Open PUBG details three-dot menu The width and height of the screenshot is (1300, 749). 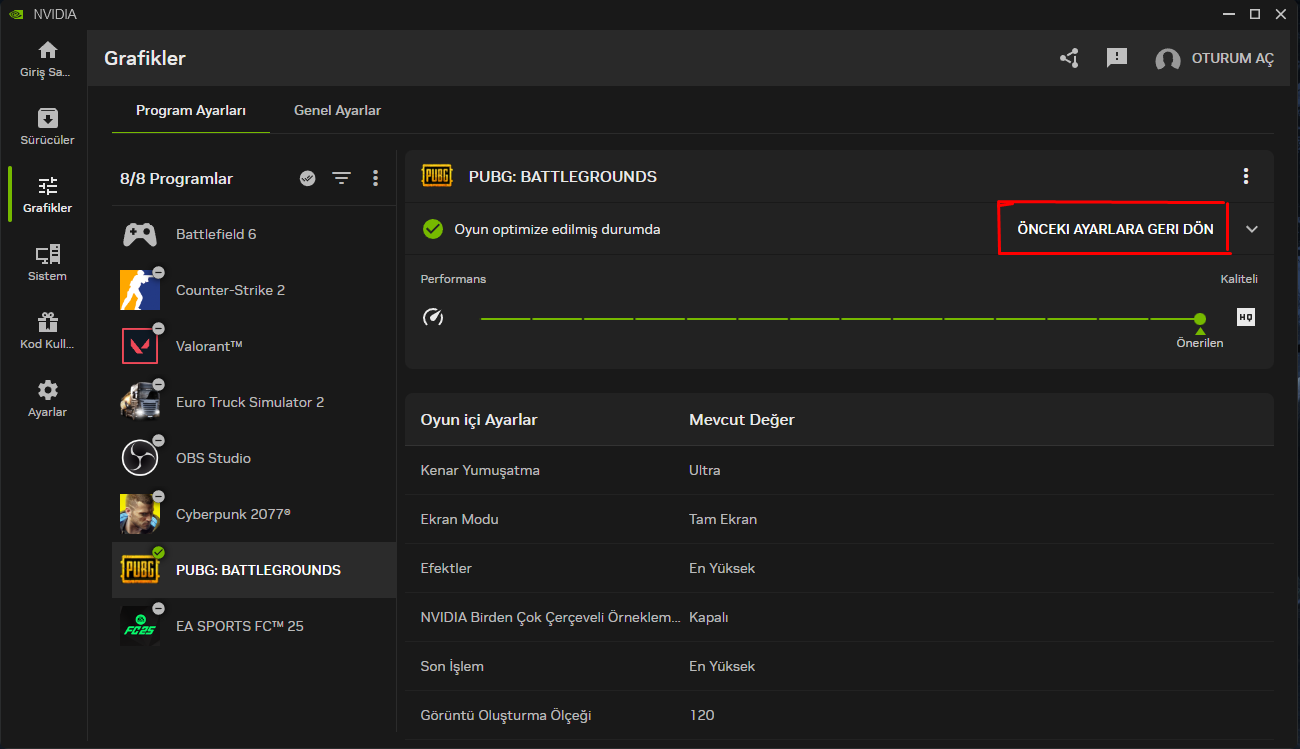[x=1246, y=176]
